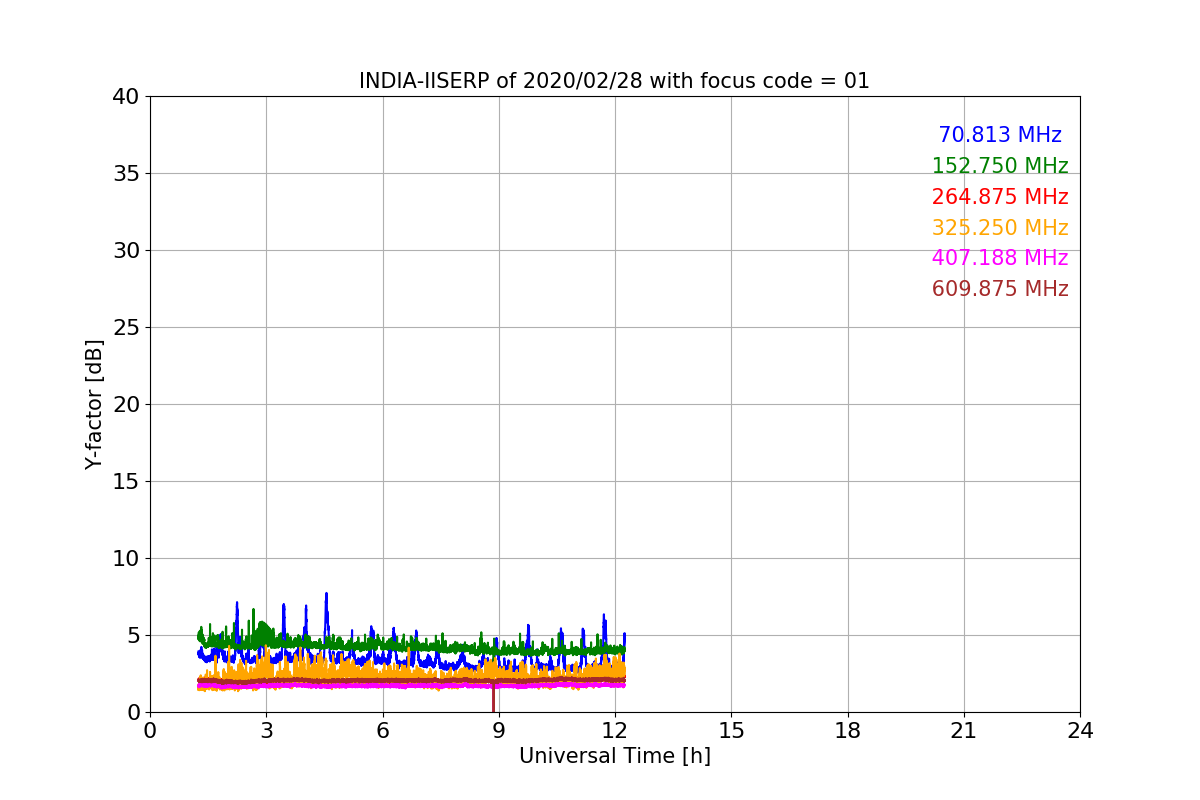The height and width of the screenshot is (800, 1200).
Task: Click the y-axis tick label '30'
Action: click(x=125, y=251)
